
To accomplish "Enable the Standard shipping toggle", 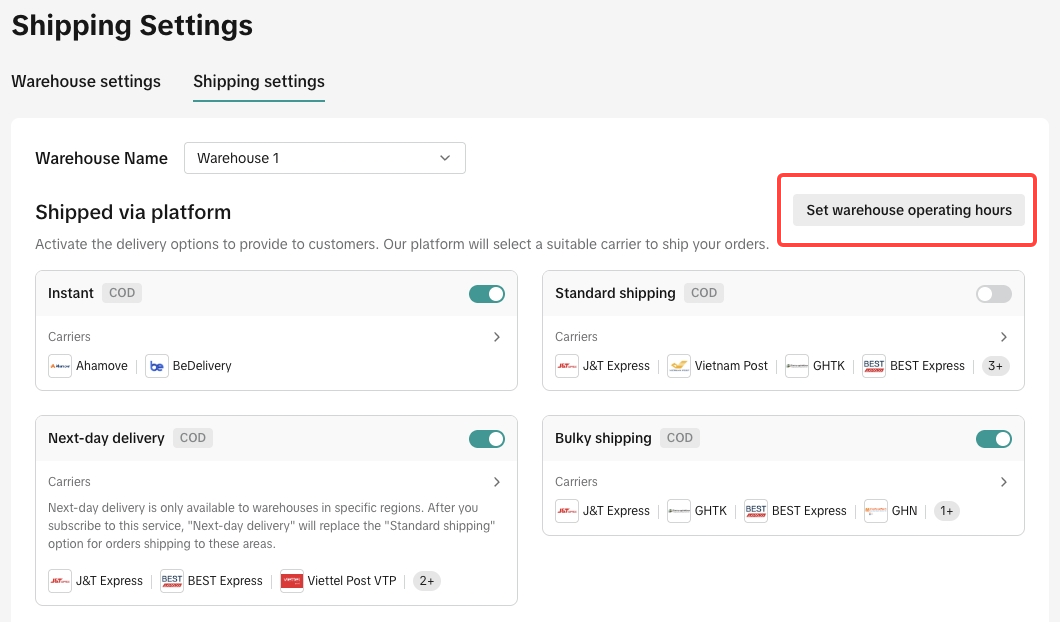I will coord(993,294).
